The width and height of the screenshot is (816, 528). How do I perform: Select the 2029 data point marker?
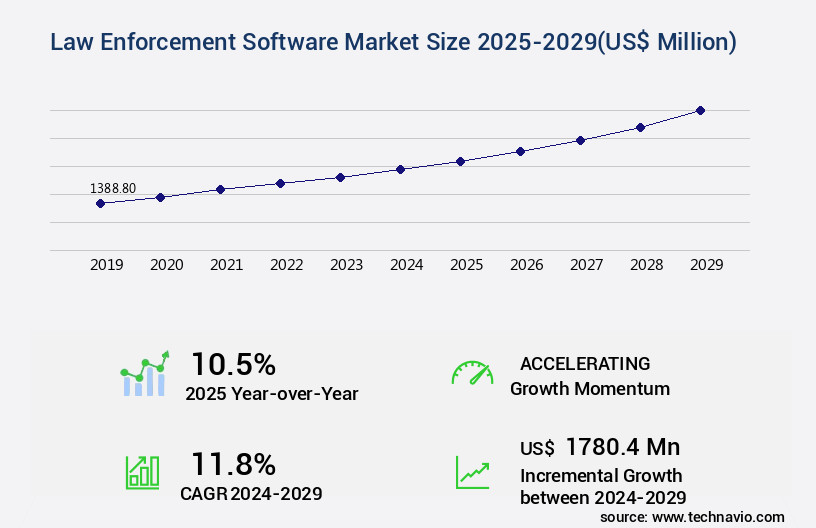(x=700, y=110)
